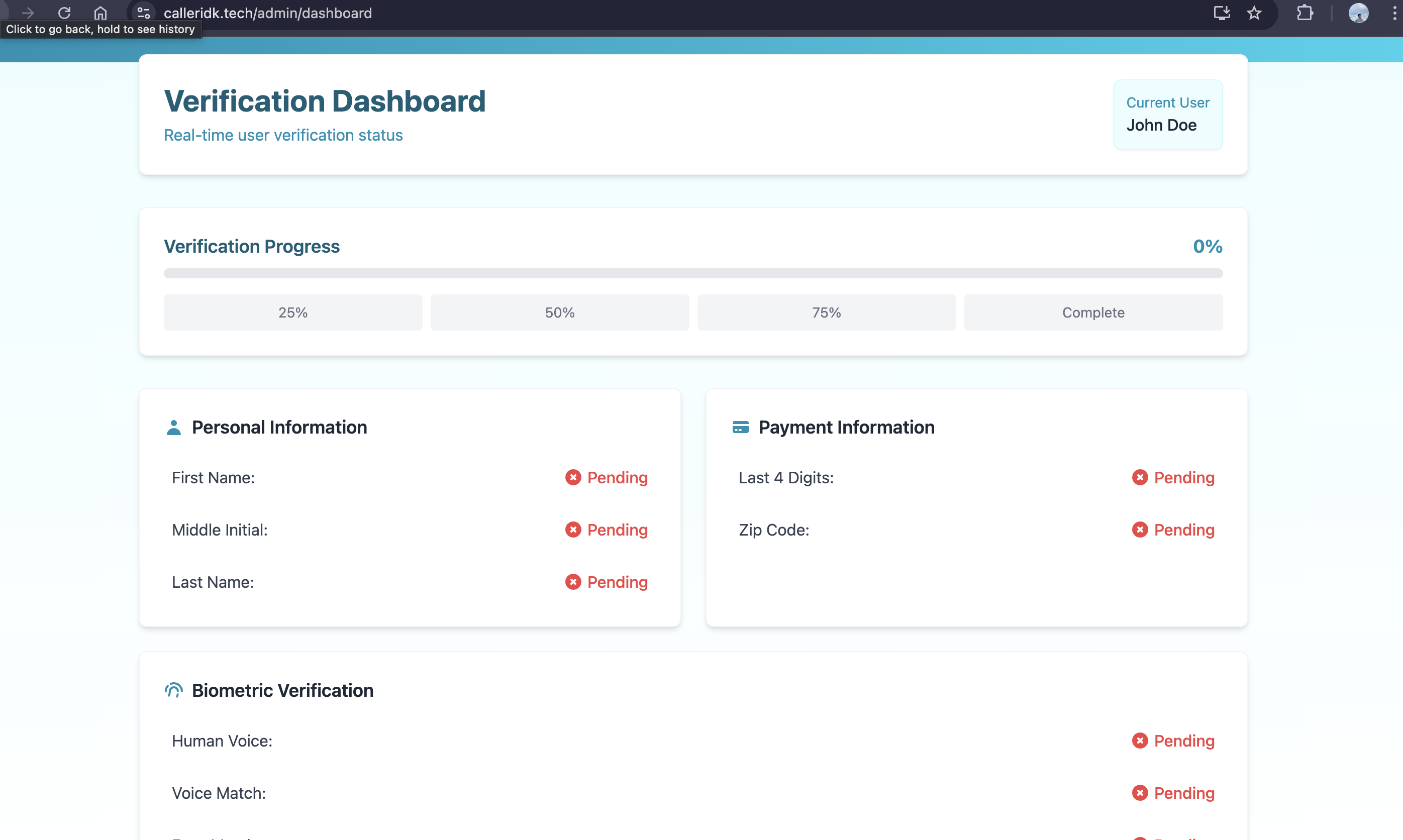Open site information icon in address bar
The width and height of the screenshot is (1403, 840).
[x=143, y=13]
